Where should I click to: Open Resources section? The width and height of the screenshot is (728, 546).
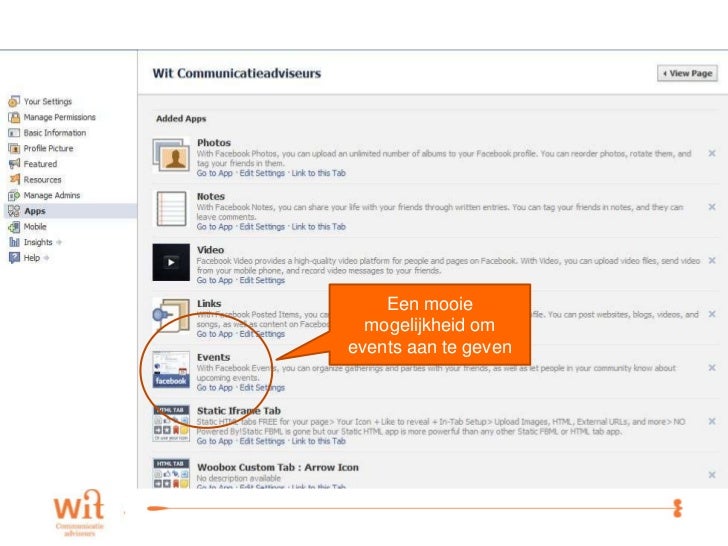coord(42,180)
